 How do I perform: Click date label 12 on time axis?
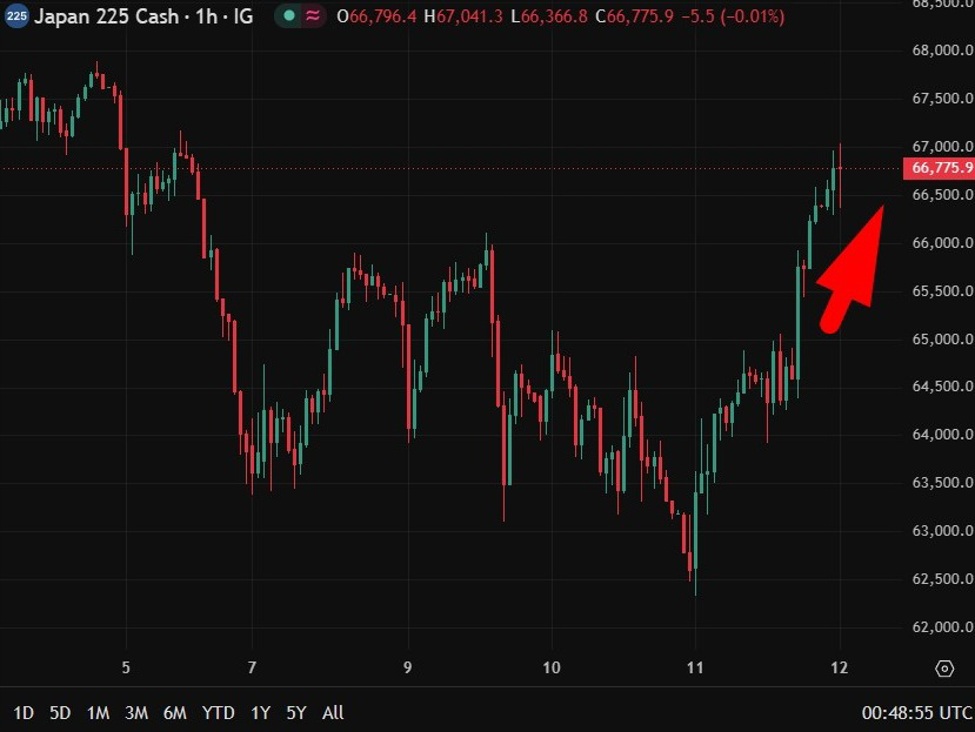click(x=839, y=668)
